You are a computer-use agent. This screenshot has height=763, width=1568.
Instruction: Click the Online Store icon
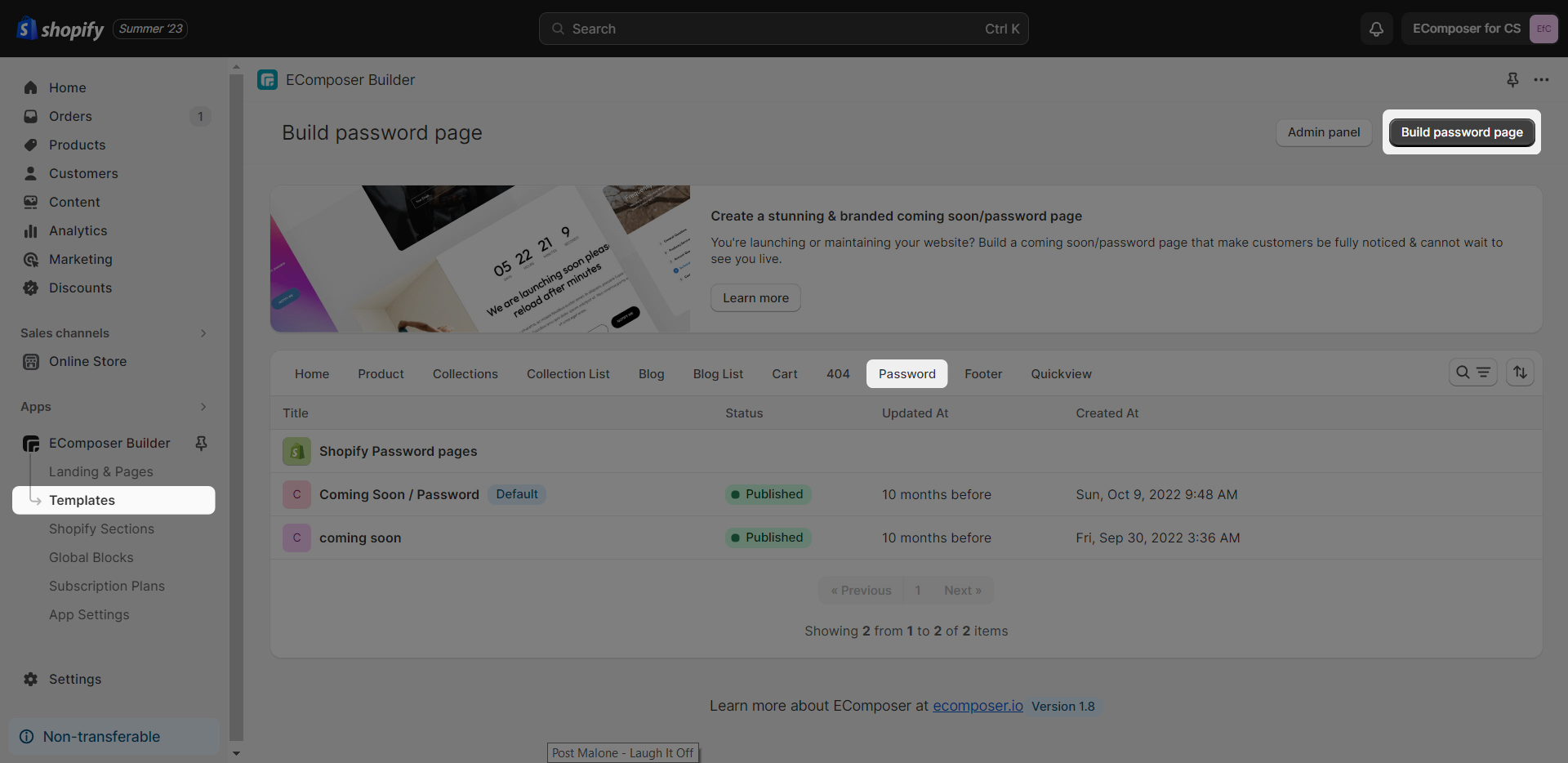(x=31, y=361)
